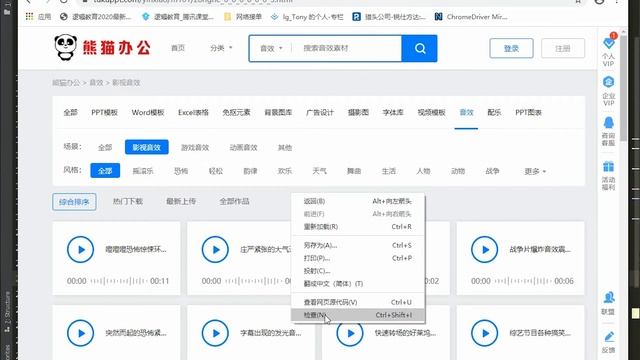This screenshot has height=360, width=640.
Task: Sort by 综合排序
Action: point(74,202)
